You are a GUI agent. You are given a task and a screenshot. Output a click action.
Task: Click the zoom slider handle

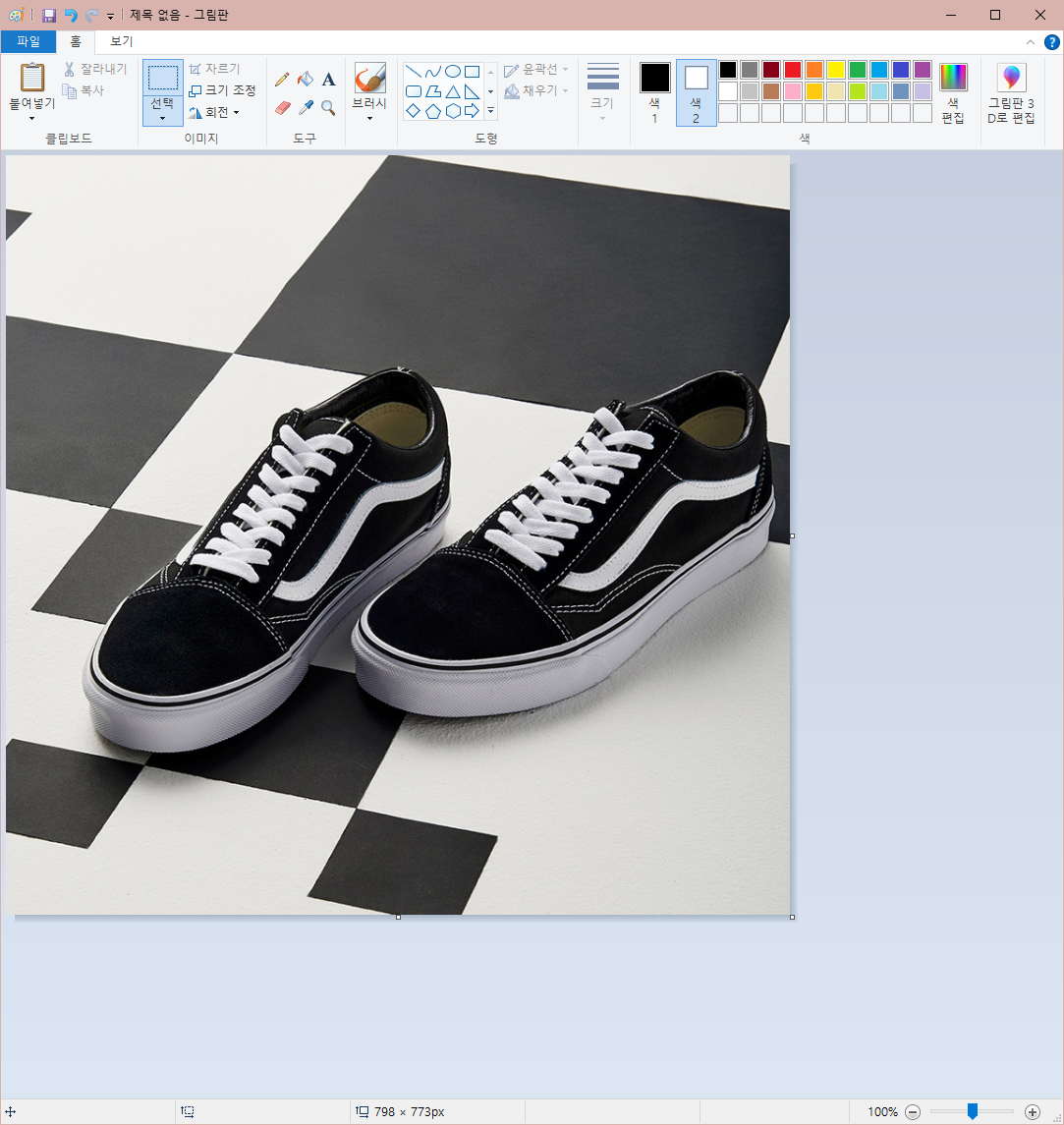pyautogui.click(x=973, y=1111)
